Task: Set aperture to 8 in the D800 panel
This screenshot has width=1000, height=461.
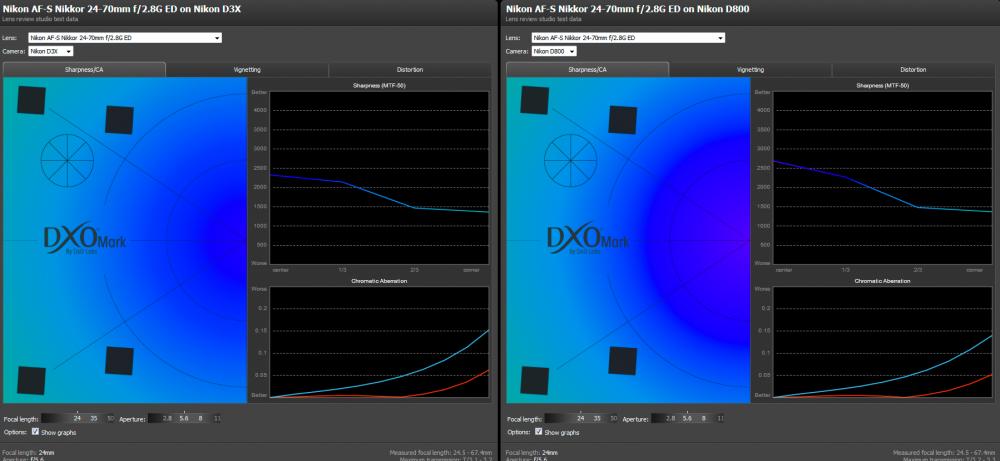Action: [x=703, y=419]
